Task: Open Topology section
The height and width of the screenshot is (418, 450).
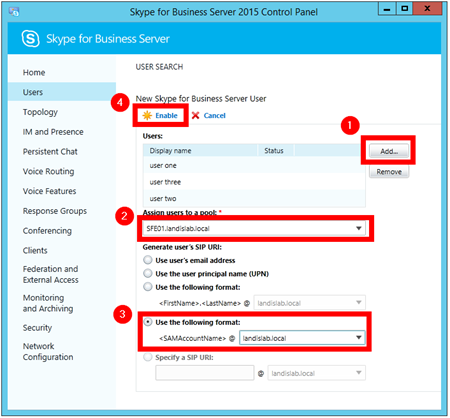Action: [x=40, y=112]
